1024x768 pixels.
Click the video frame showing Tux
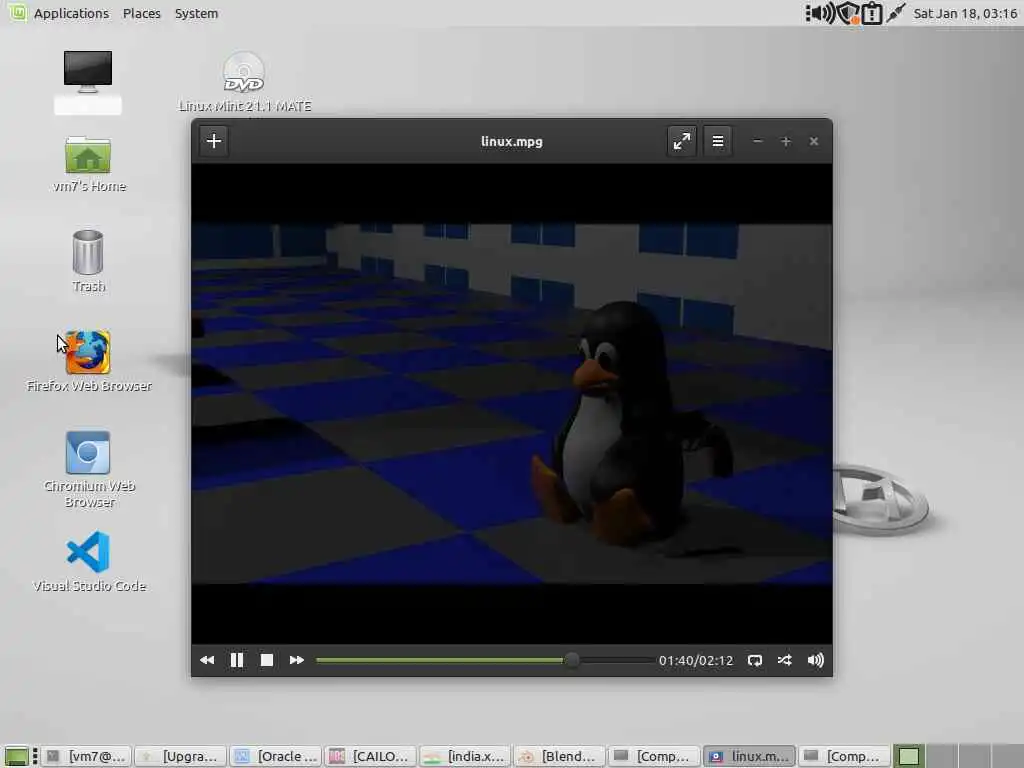click(511, 403)
